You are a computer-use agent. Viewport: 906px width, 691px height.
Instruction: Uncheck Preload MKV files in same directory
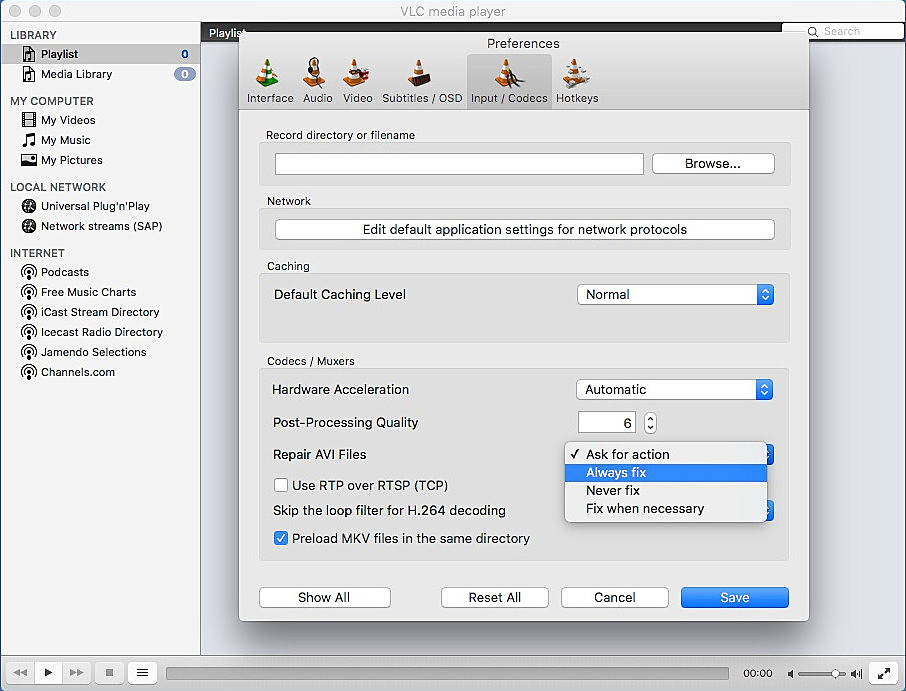pyautogui.click(x=281, y=538)
